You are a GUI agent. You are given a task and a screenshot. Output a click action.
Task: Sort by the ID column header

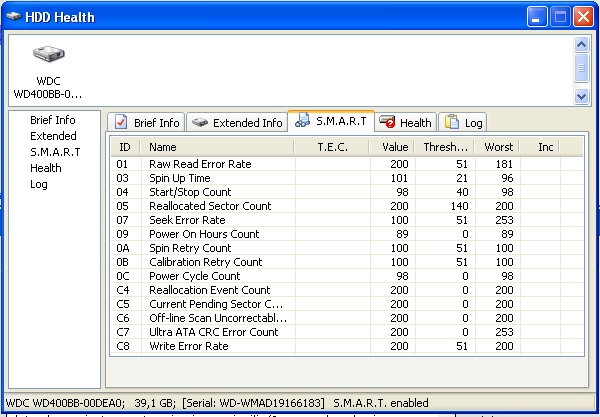(125, 147)
